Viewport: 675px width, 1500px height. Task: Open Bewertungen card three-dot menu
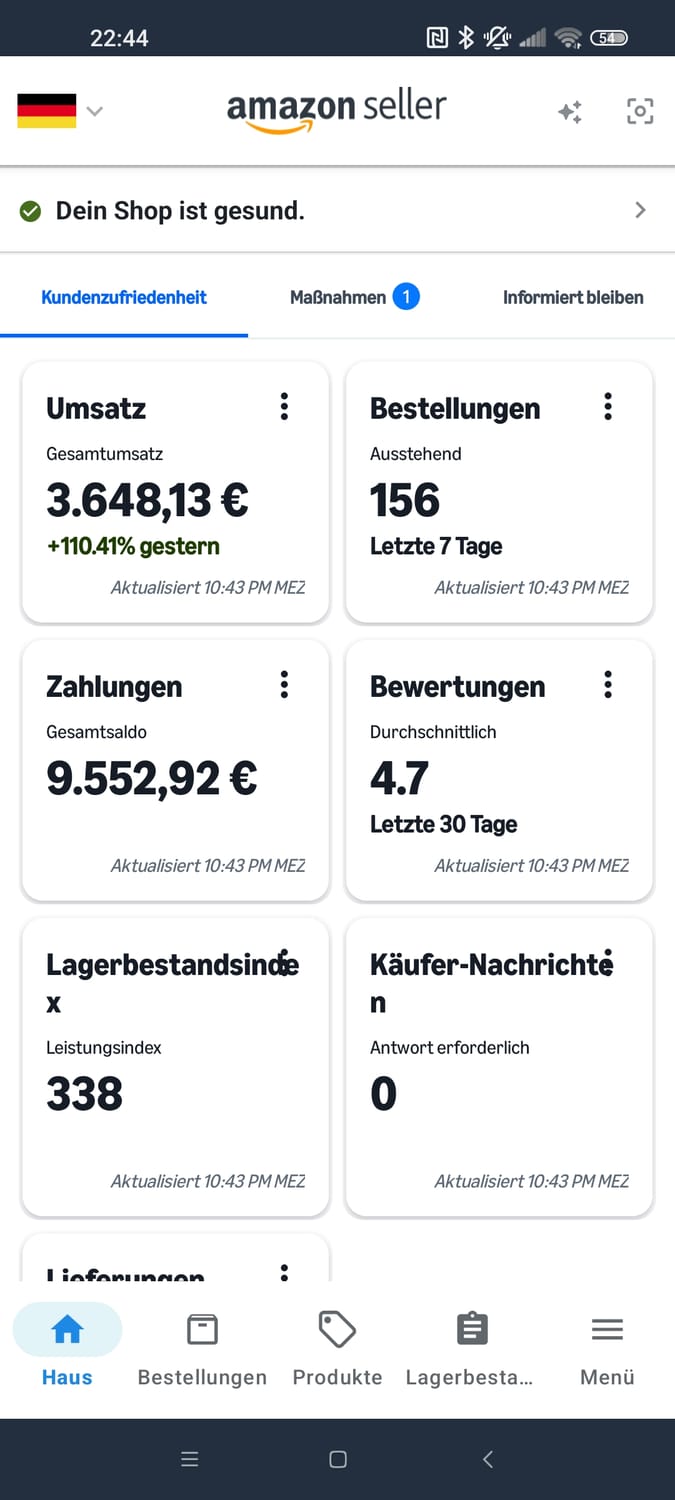pyautogui.click(x=608, y=684)
